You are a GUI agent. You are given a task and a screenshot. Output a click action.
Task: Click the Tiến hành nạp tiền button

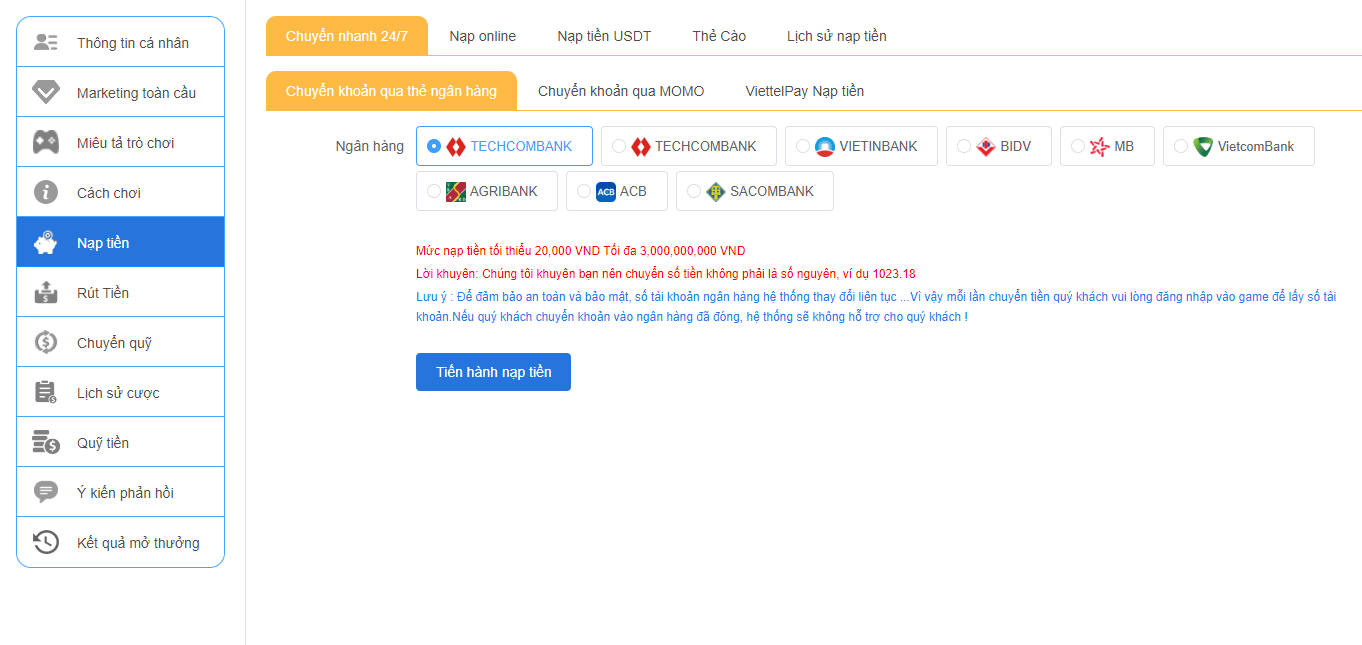(x=493, y=372)
